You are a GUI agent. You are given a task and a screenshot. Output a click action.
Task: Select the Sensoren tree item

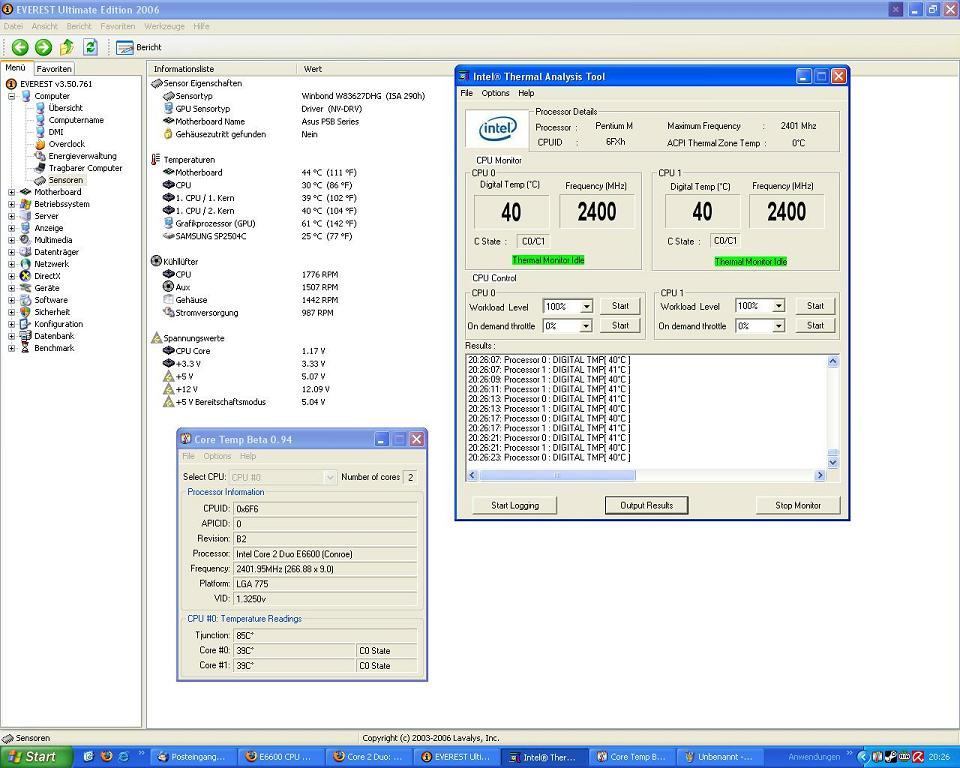click(66, 180)
